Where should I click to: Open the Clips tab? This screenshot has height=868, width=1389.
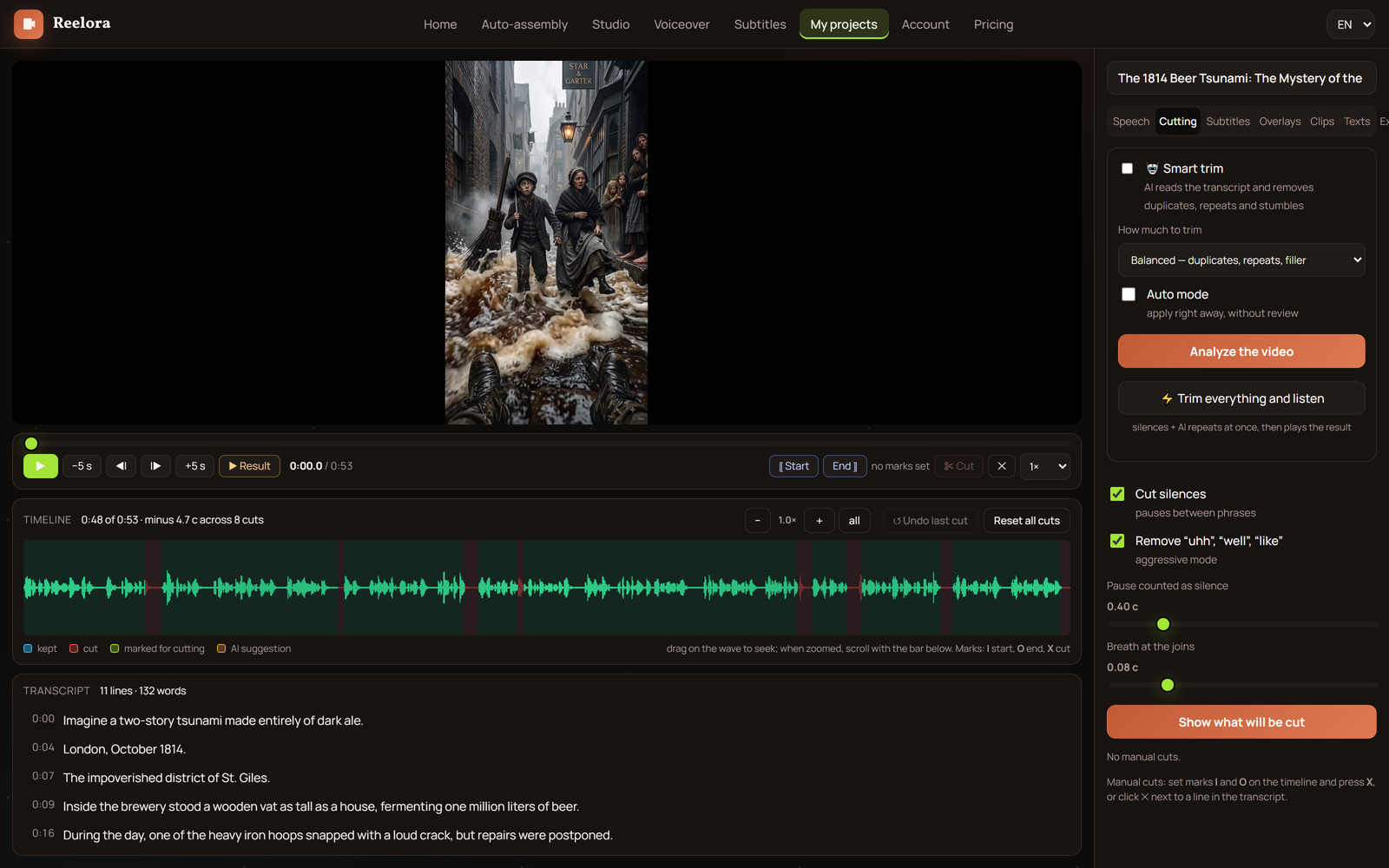[x=1321, y=122]
